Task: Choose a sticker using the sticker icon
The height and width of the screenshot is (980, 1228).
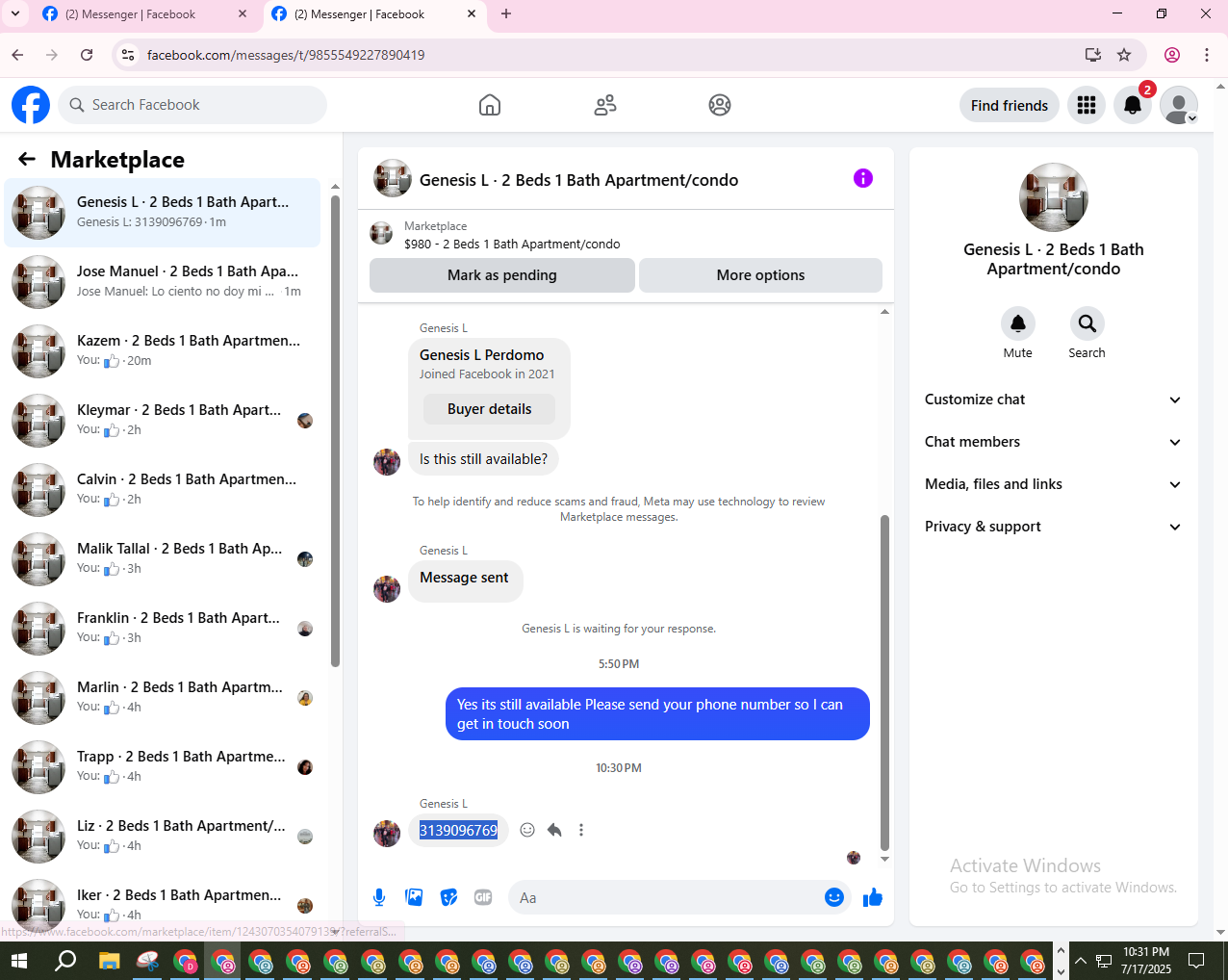Action: point(448,897)
